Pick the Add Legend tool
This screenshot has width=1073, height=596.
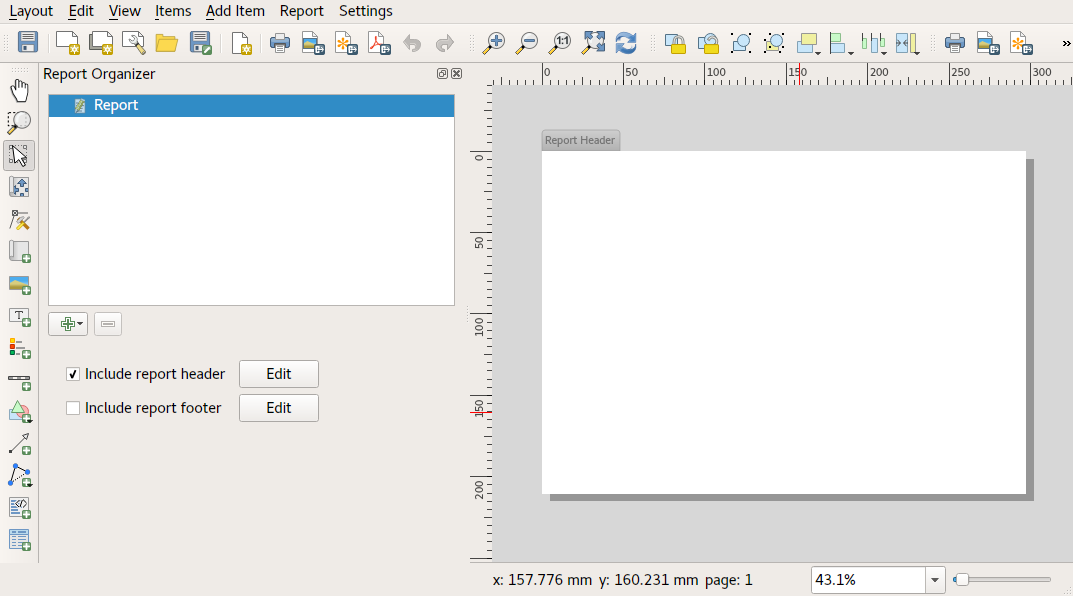click(19, 348)
